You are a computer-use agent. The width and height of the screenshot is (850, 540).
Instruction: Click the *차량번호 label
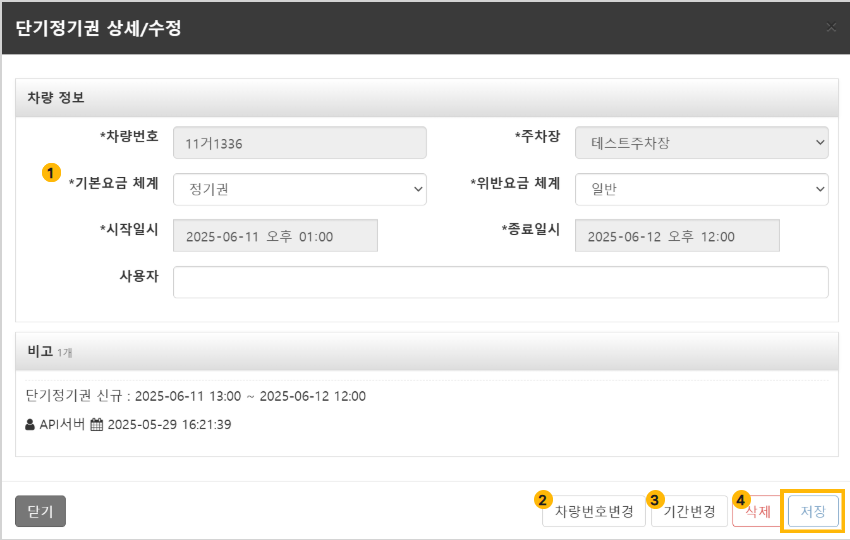pos(129,136)
